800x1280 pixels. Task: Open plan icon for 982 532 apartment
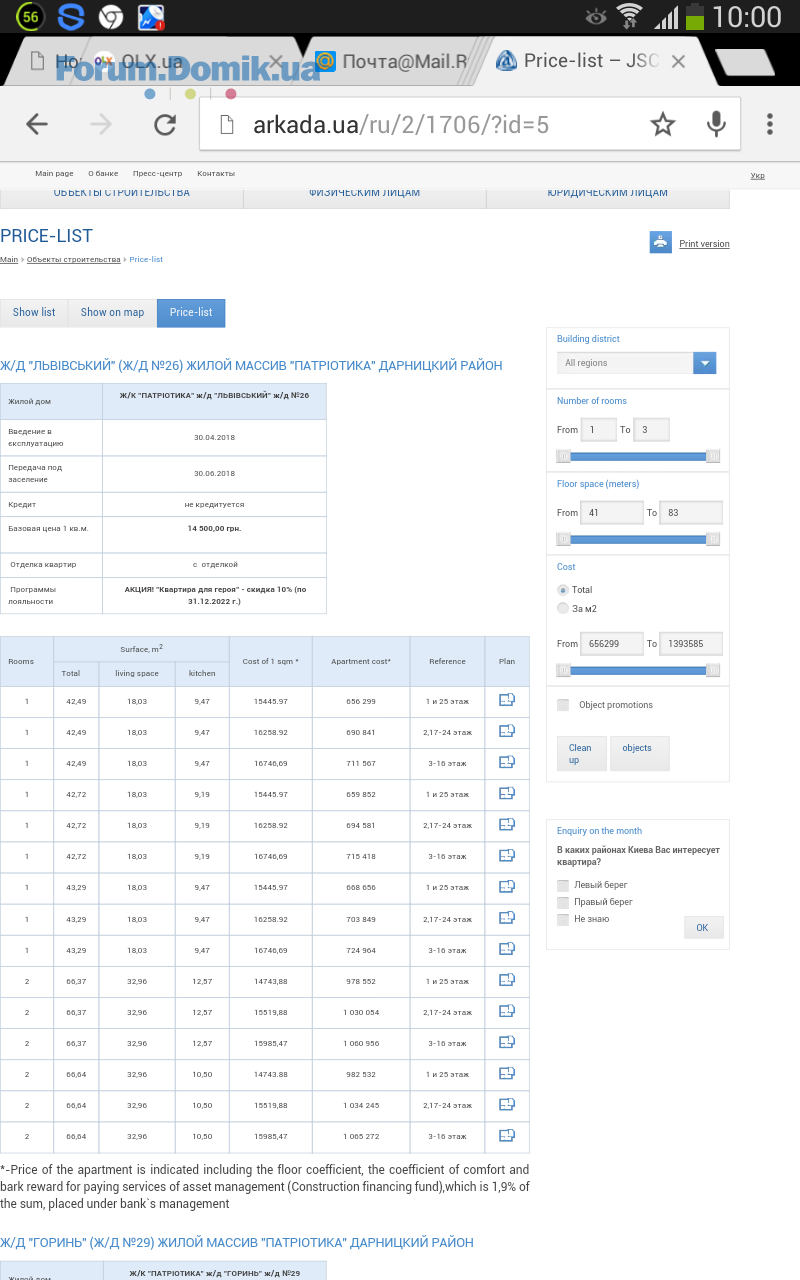coord(507,1073)
